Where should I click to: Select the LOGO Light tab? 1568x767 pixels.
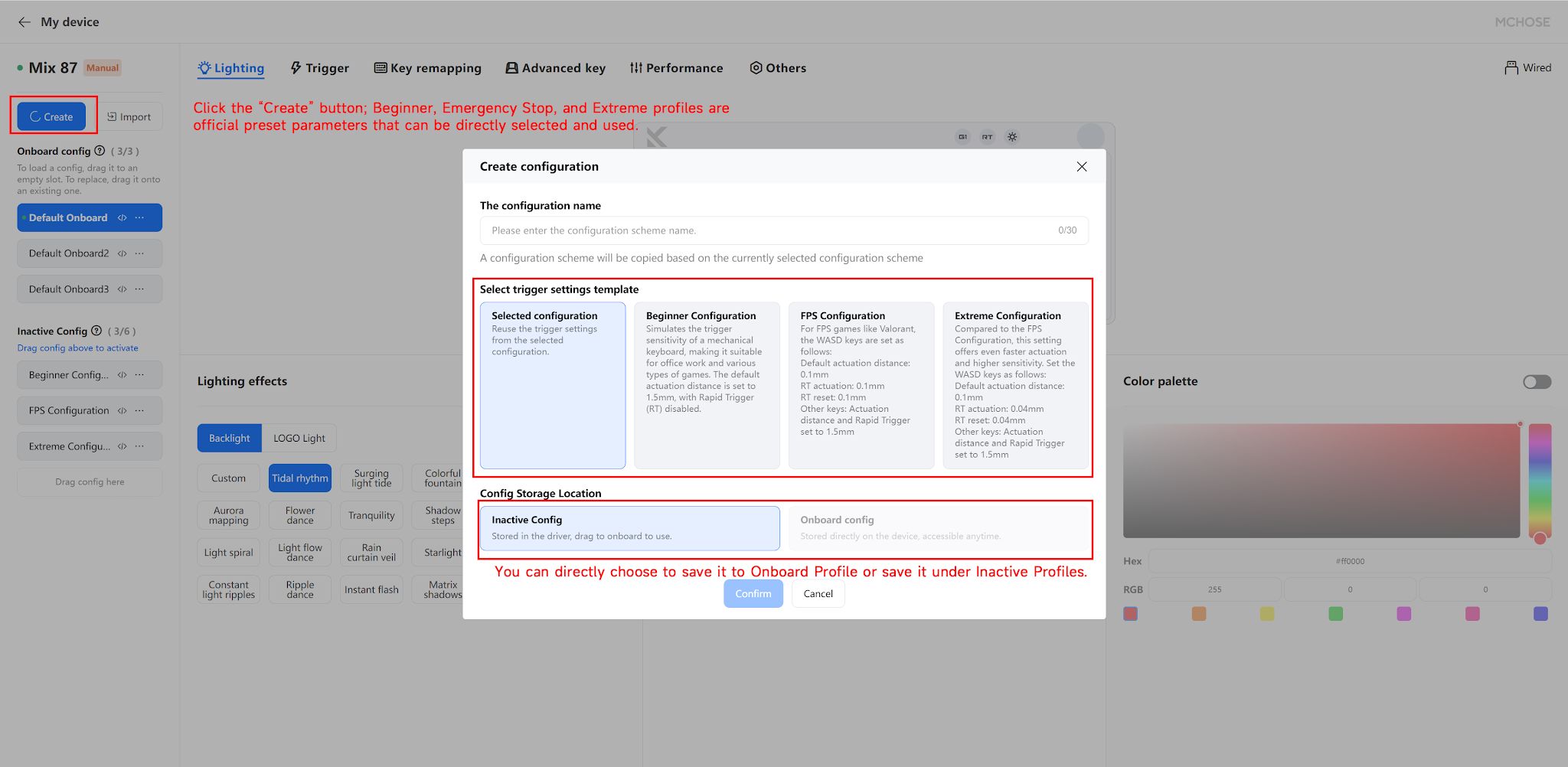coord(299,438)
